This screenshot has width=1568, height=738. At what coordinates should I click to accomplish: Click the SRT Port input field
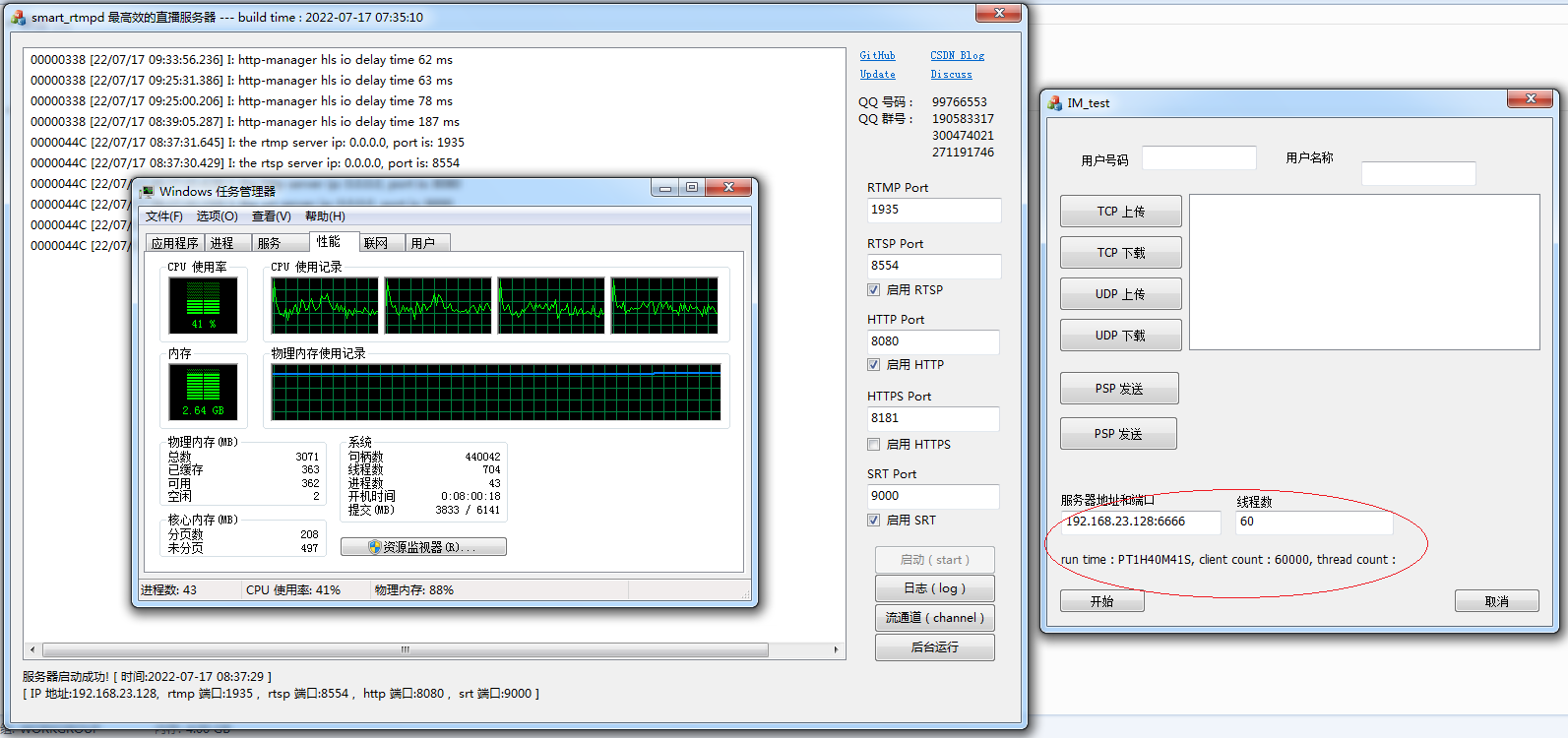tap(932, 497)
